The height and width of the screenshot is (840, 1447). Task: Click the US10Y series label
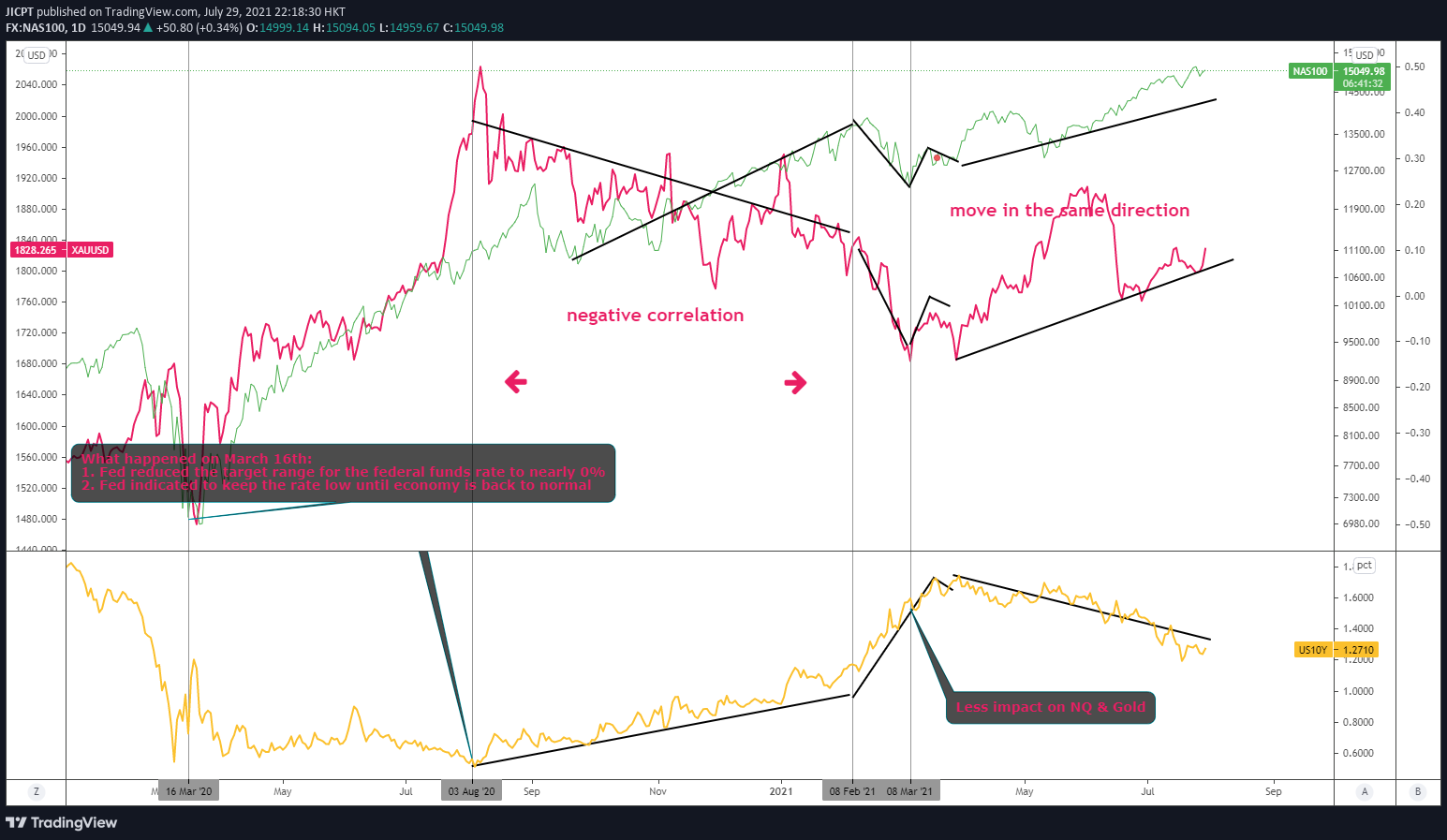click(x=1312, y=650)
